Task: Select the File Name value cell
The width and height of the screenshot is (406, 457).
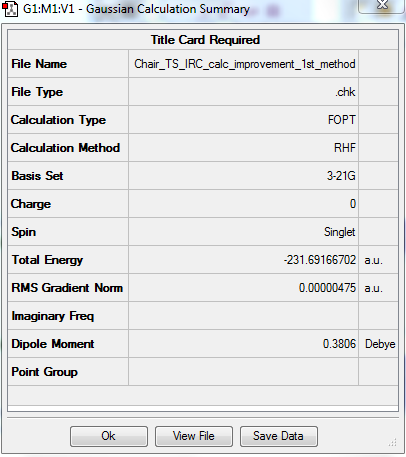Action: coord(244,64)
